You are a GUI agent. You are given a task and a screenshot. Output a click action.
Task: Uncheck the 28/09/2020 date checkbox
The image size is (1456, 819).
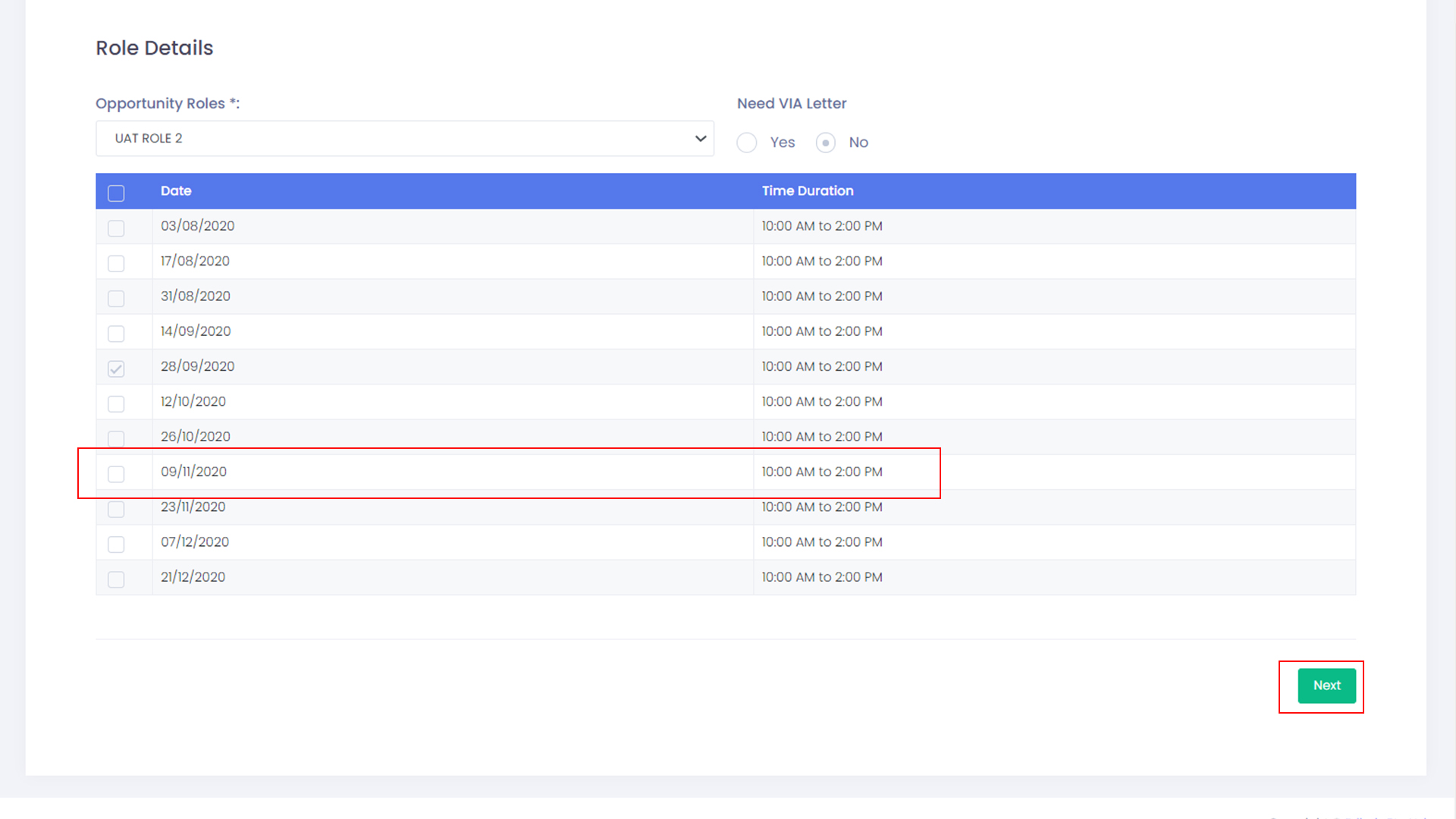[x=116, y=369]
